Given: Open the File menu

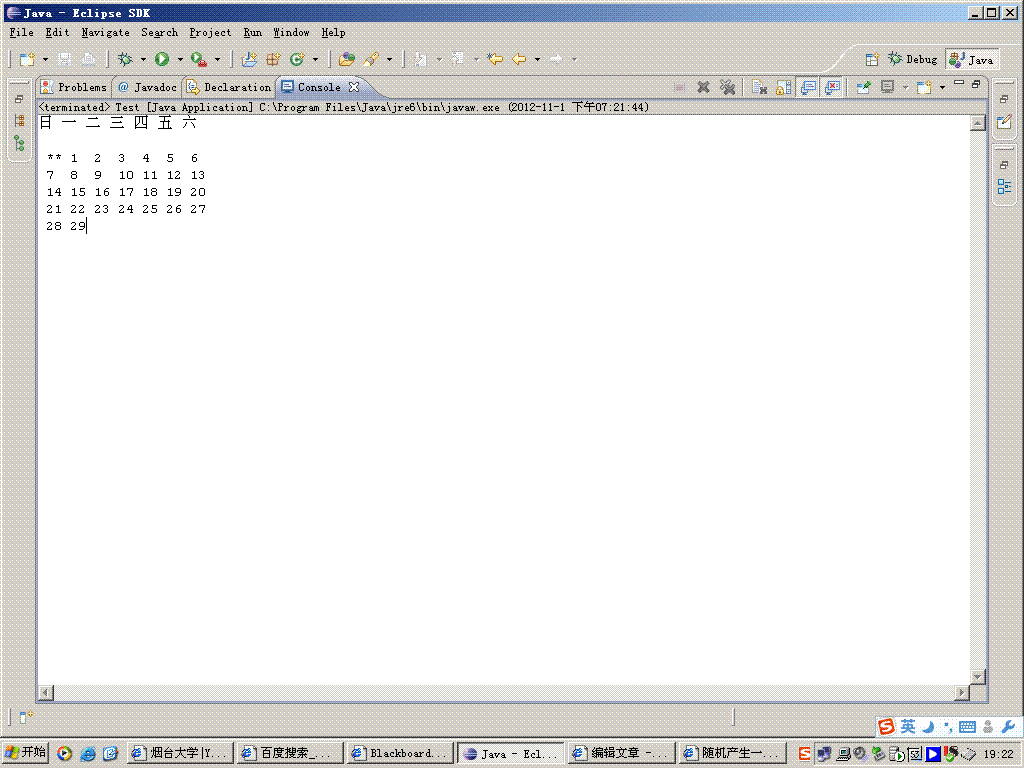Looking at the screenshot, I should [22, 32].
